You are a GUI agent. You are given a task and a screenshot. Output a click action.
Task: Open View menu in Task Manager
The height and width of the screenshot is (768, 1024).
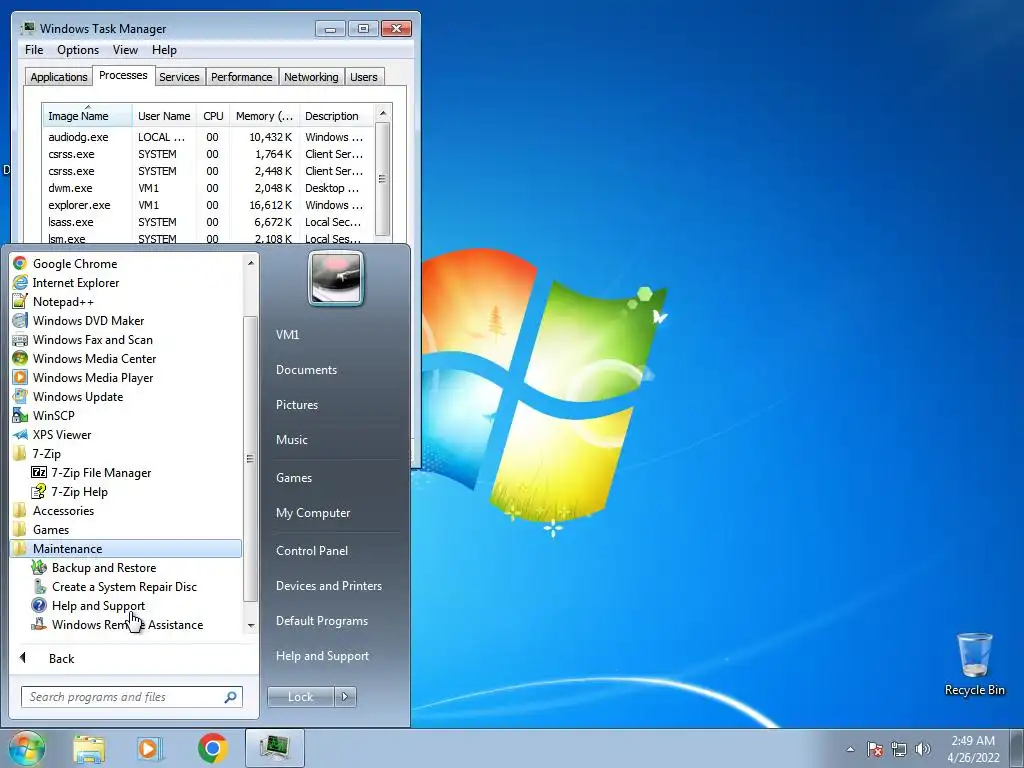pos(125,50)
